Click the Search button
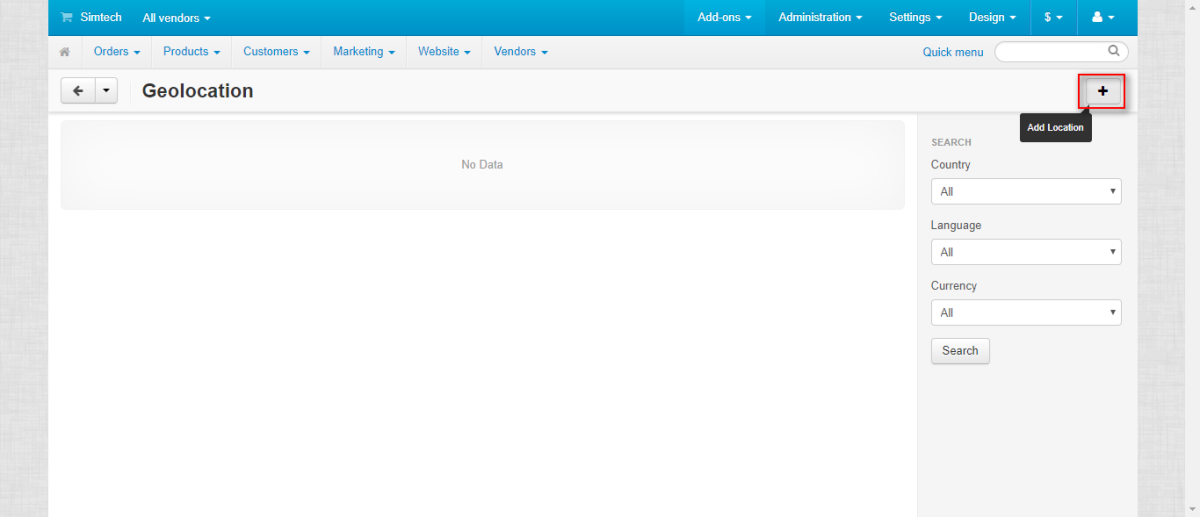This screenshot has height=517, width=1200. 960,351
